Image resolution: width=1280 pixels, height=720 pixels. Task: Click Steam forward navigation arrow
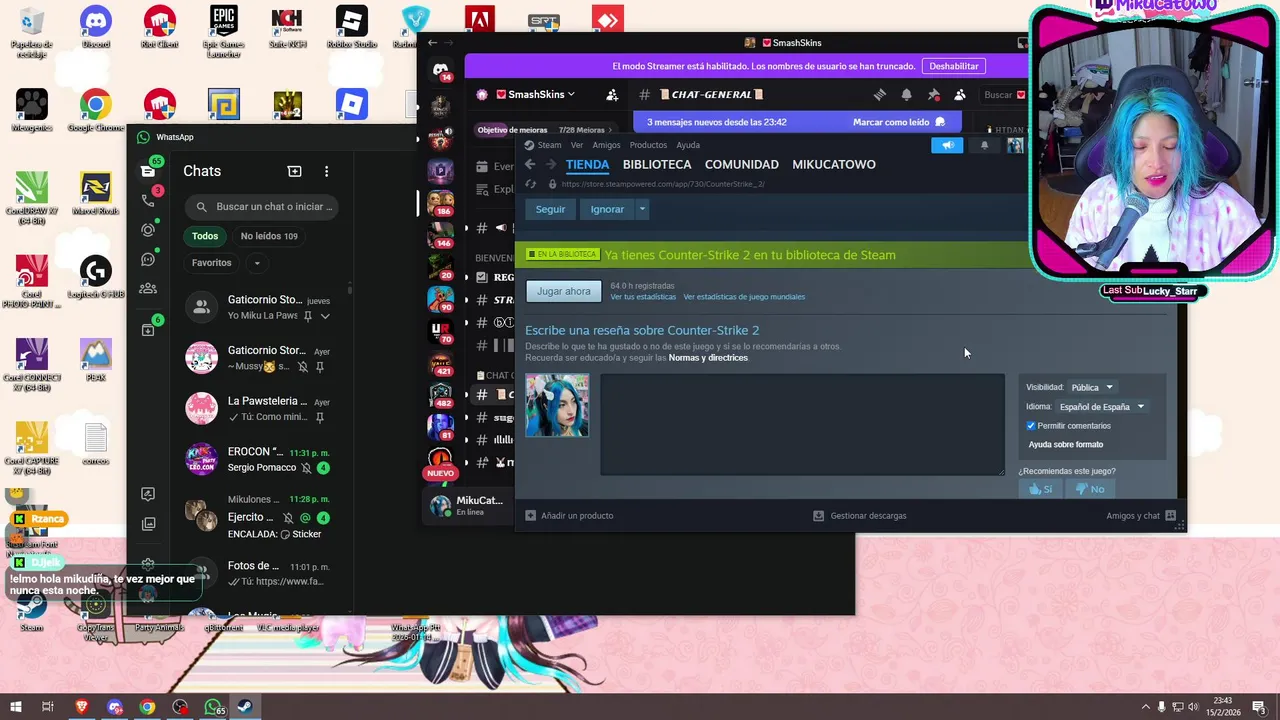click(x=550, y=164)
